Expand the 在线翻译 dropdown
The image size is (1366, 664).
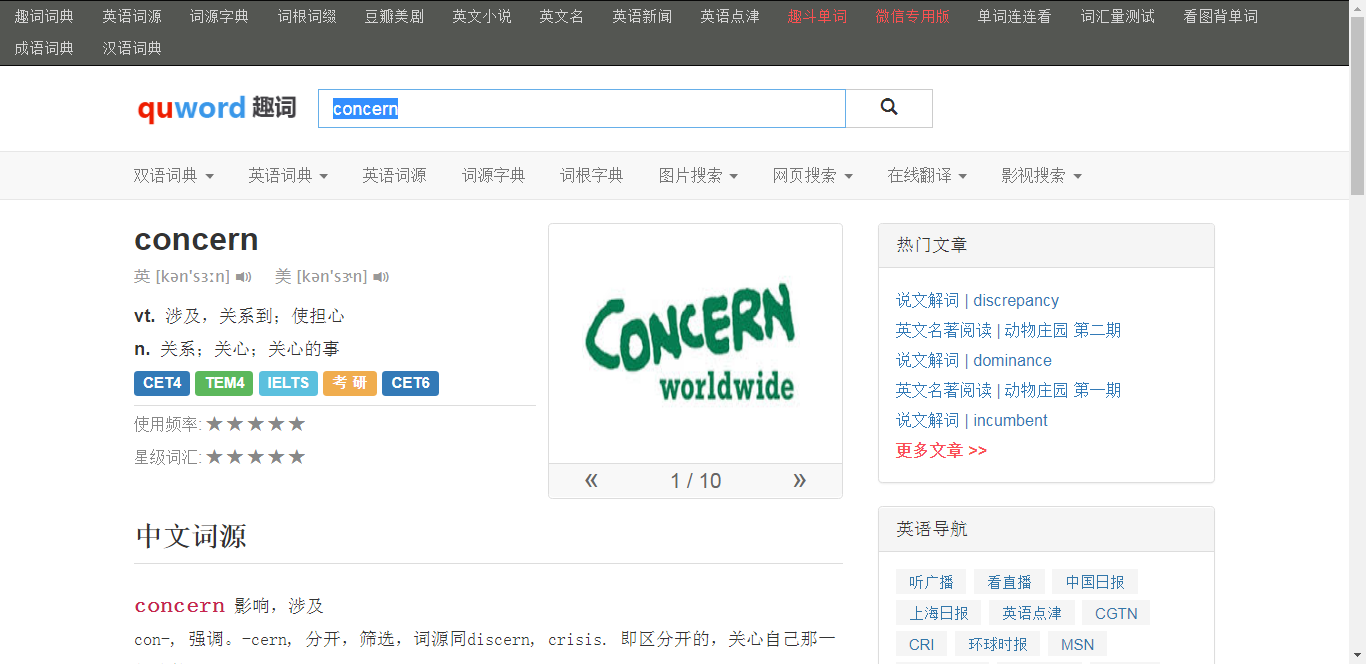pyautogui.click(x=927, y=176)
